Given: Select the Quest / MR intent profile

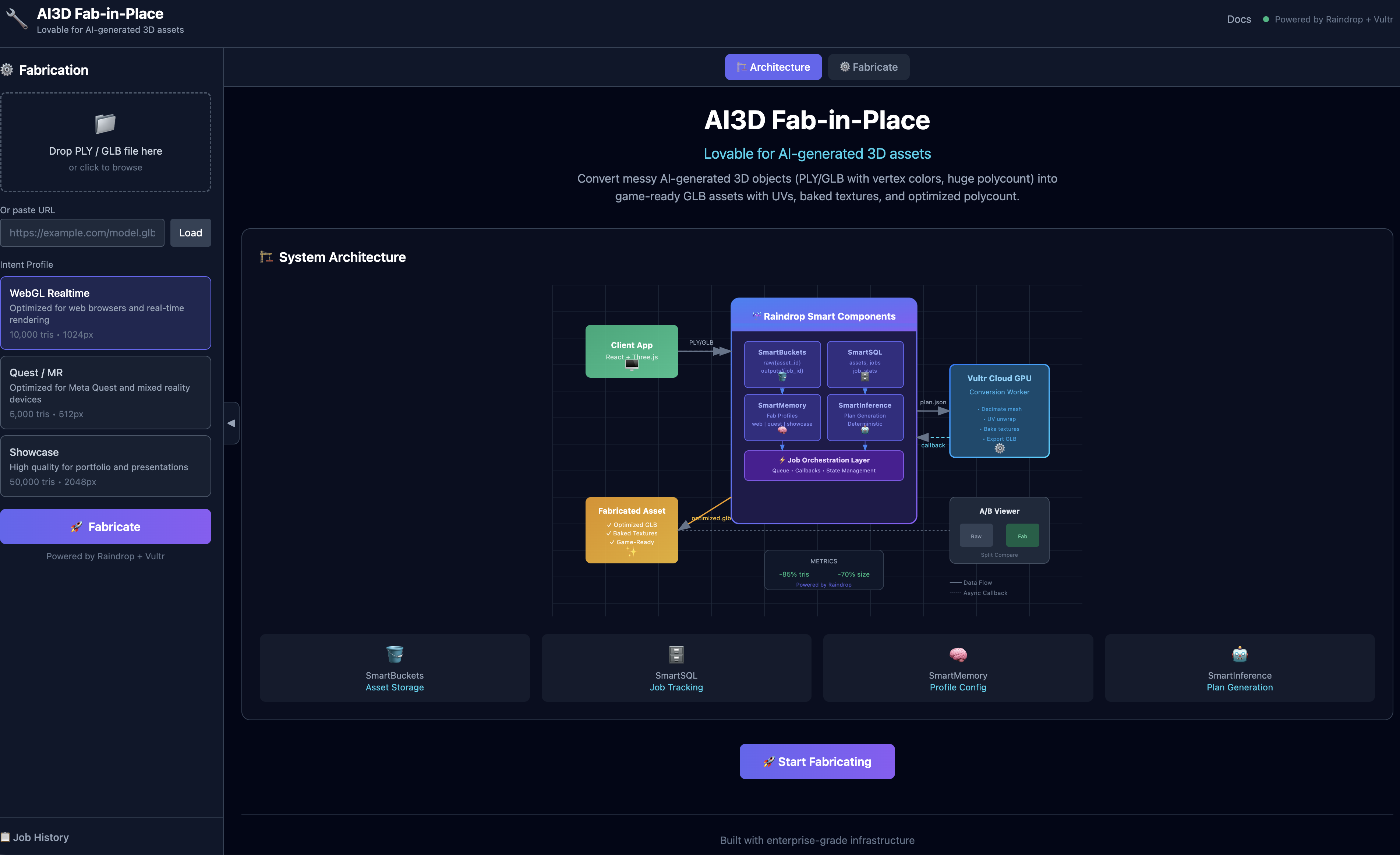Looking at the screenshot, I should [106, 392].
